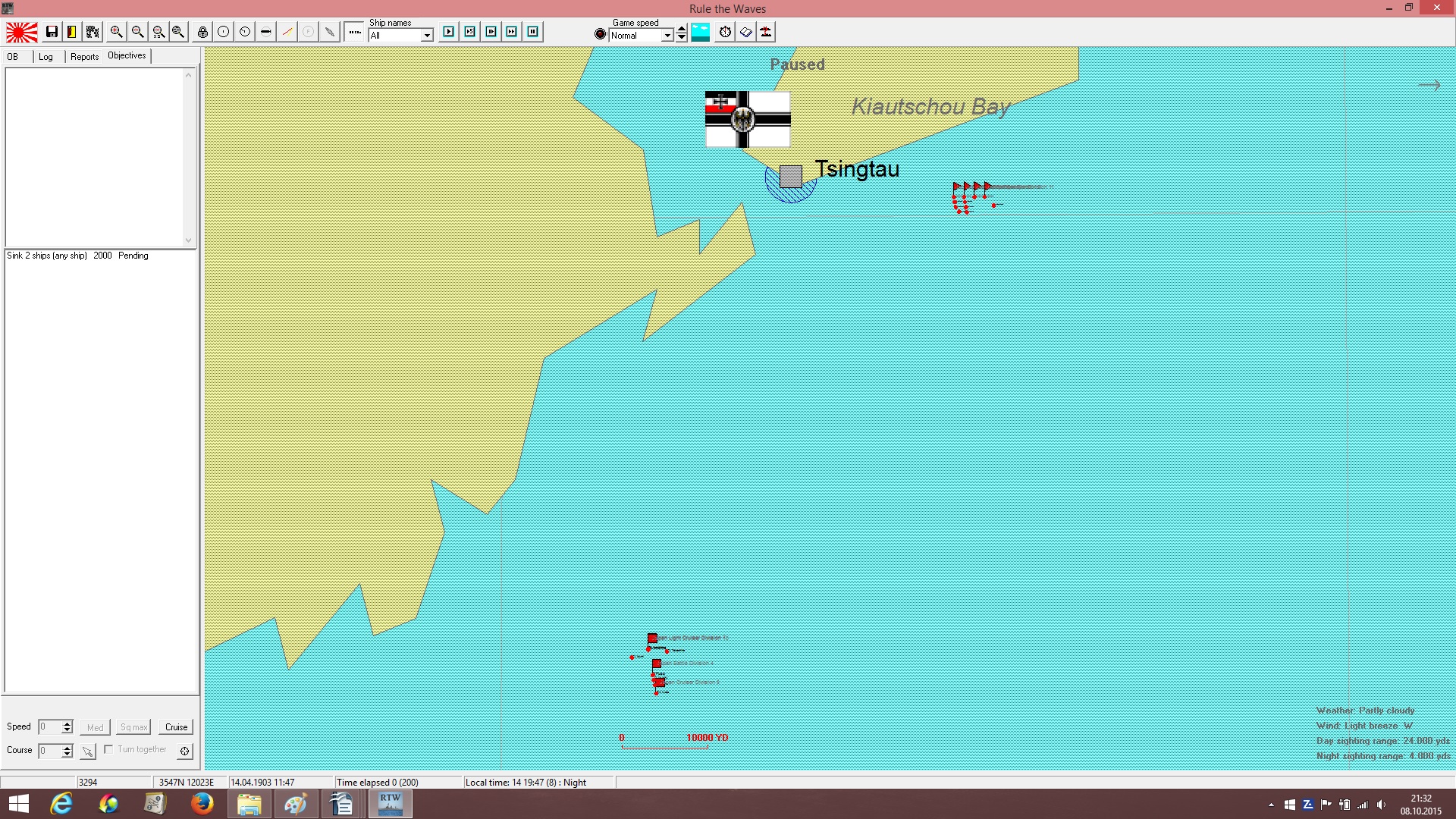The width and height of the screenshot is (1456, 819).
Task: Click the red-orange line tool icon
Action: [x=287, y=32]
